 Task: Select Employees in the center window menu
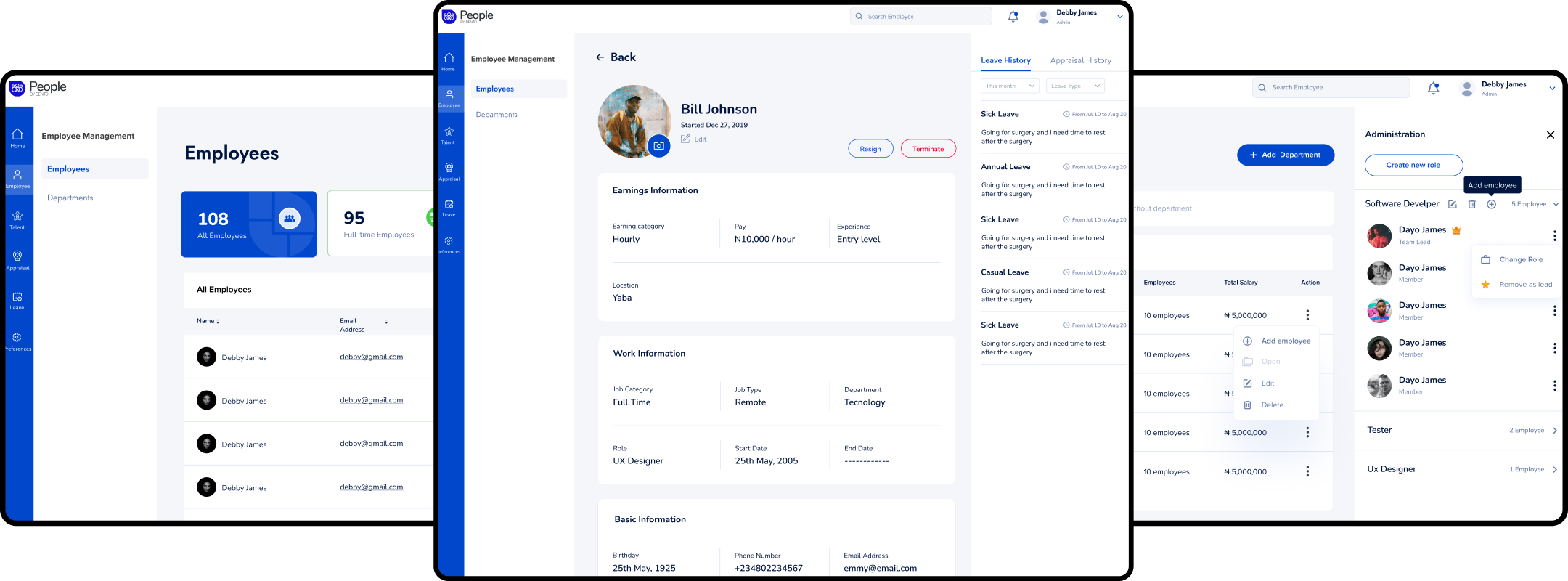click(x=518, y=89)
